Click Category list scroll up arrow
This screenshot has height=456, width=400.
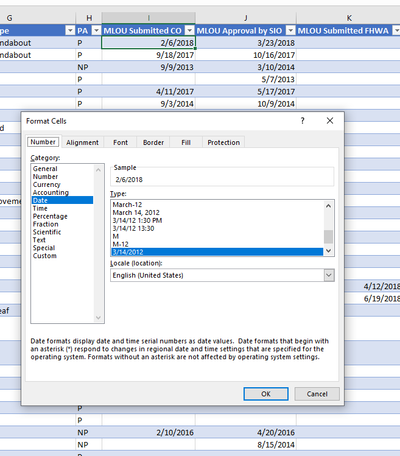point(98,170)
